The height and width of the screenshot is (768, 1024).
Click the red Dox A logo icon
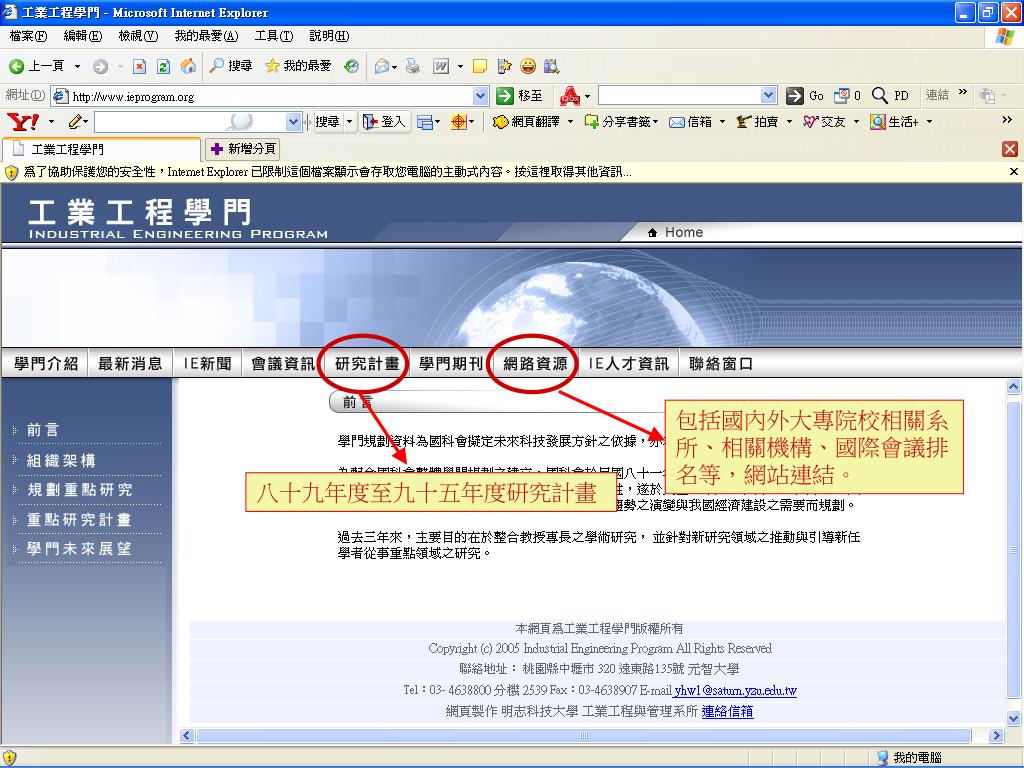click(570, 96)
